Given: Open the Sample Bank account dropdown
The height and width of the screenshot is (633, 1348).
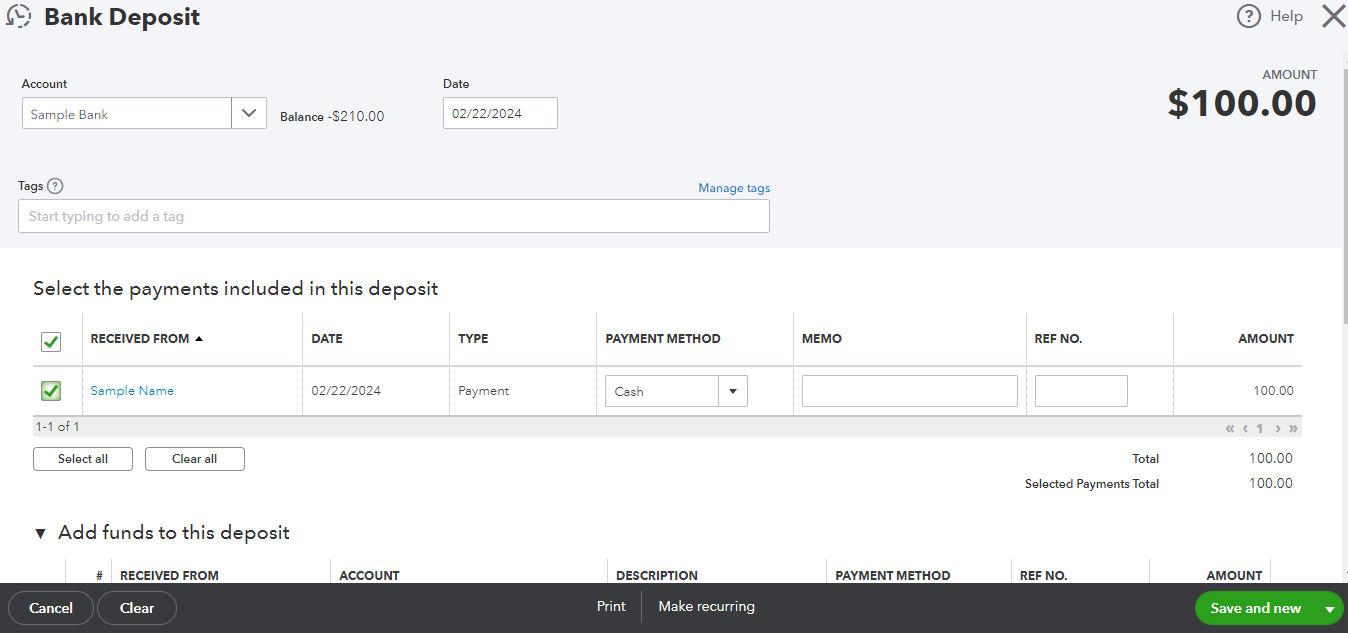Looking at the screenshot, I should (x=248, y=113).
